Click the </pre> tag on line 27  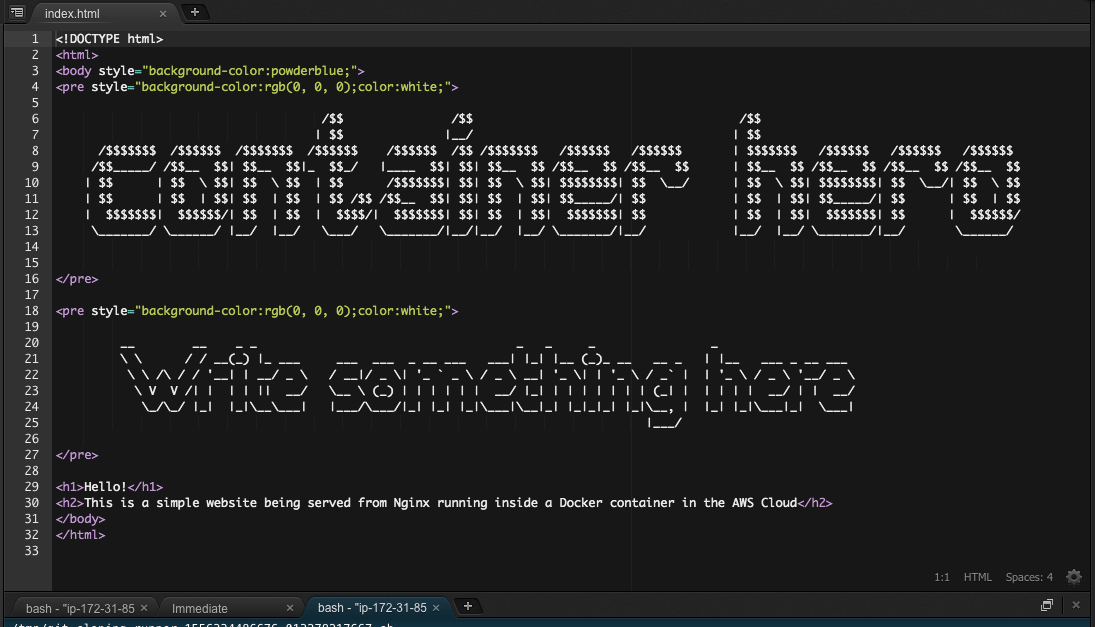[x=77, y=455]
